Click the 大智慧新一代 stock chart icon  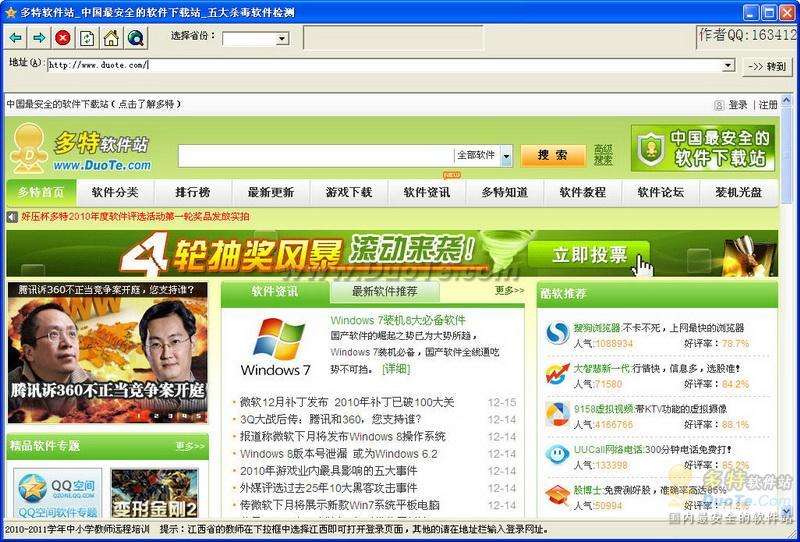[x=557, y=374]
